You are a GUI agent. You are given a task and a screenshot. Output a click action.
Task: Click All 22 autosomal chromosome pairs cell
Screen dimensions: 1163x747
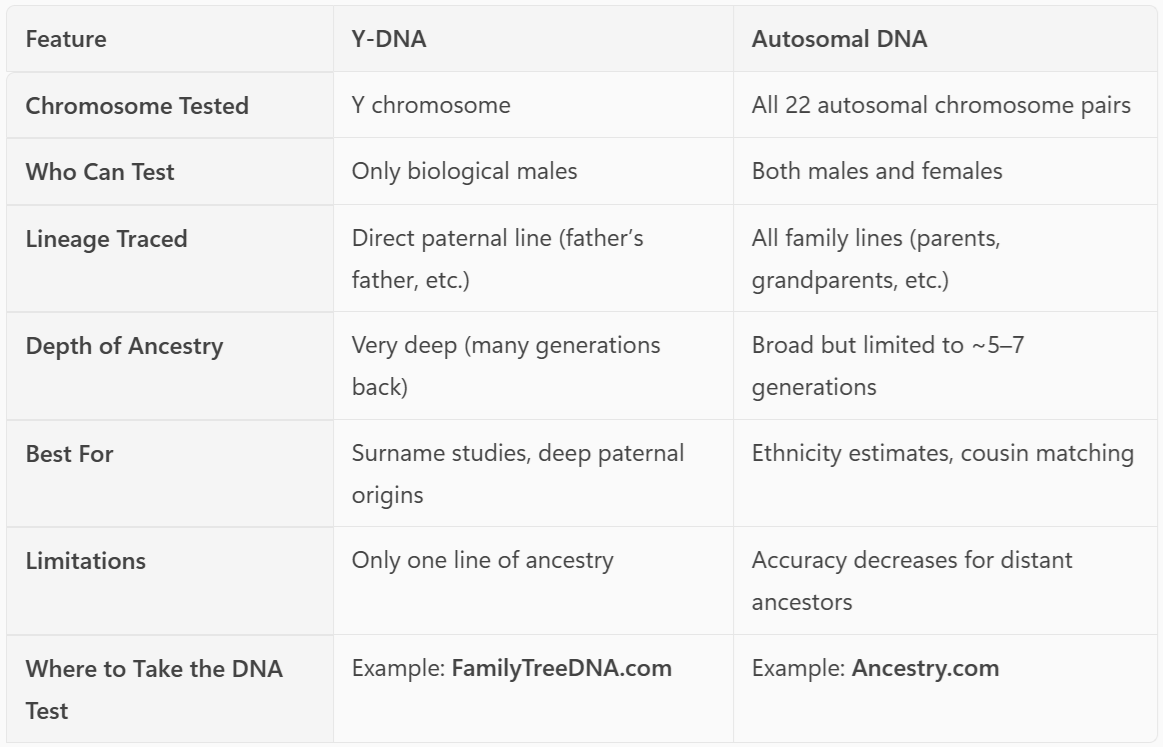point(941,105)
